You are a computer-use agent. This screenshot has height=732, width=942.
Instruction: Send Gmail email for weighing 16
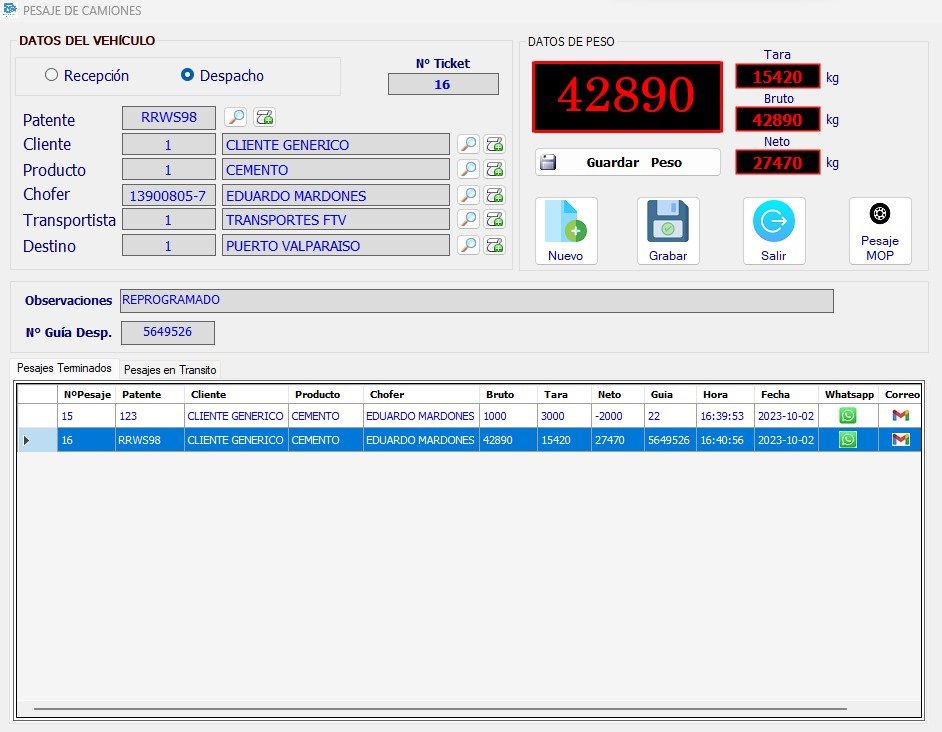click(x=901, y=440)
